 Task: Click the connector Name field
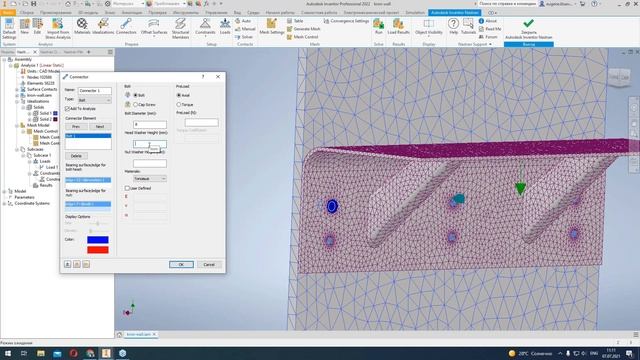[x=94, y=91]
